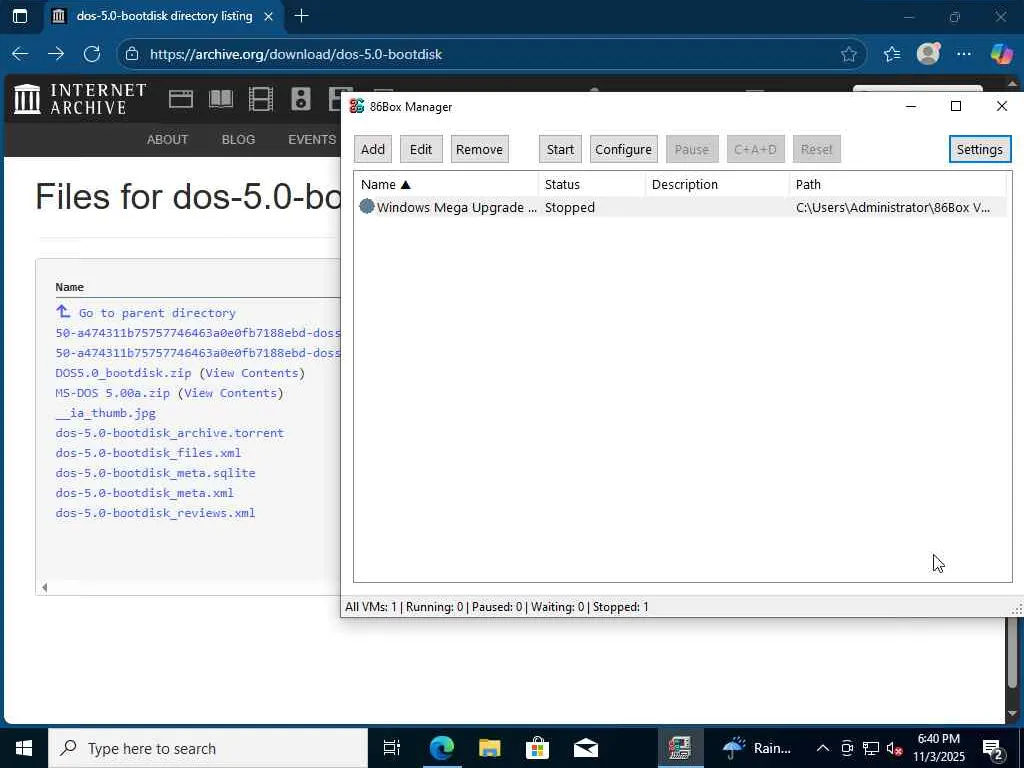Click the Add button in 86Box Manager
This screenshot has height=768, width=1024.
coord(373,149)
